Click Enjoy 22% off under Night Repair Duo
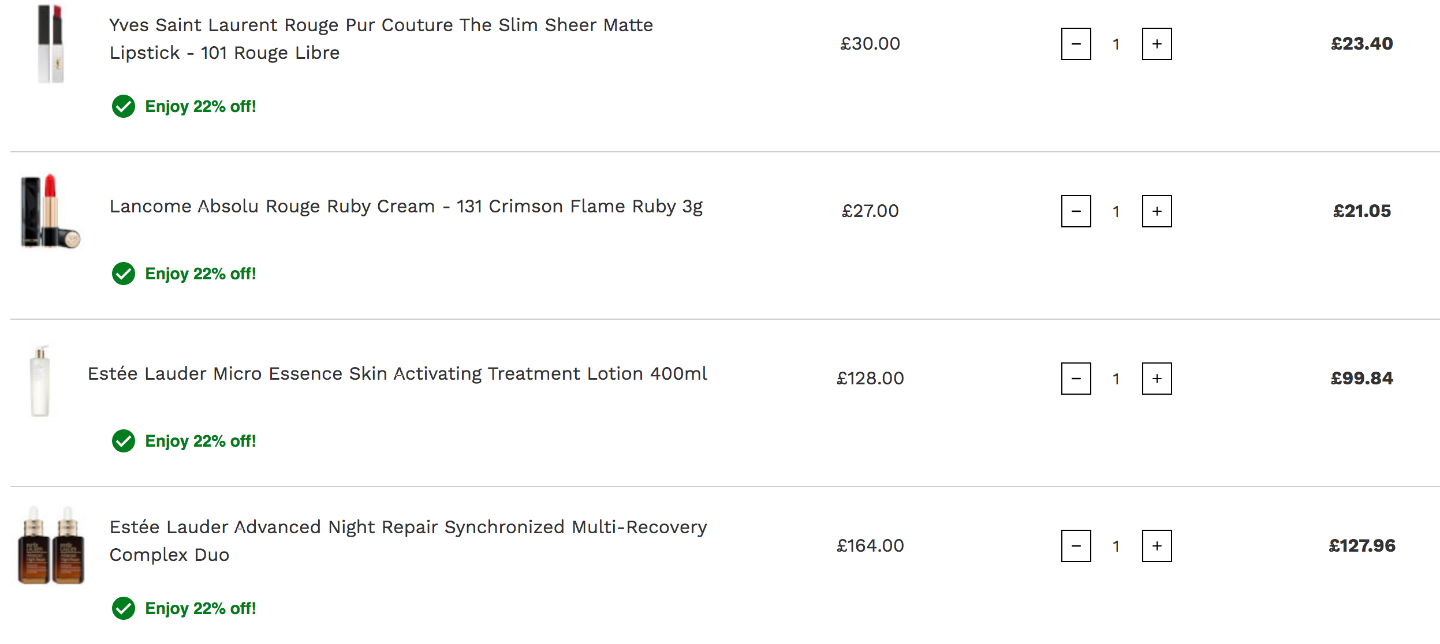The height and width of the screenshot is (644, 1440). [x=201, y=608]
